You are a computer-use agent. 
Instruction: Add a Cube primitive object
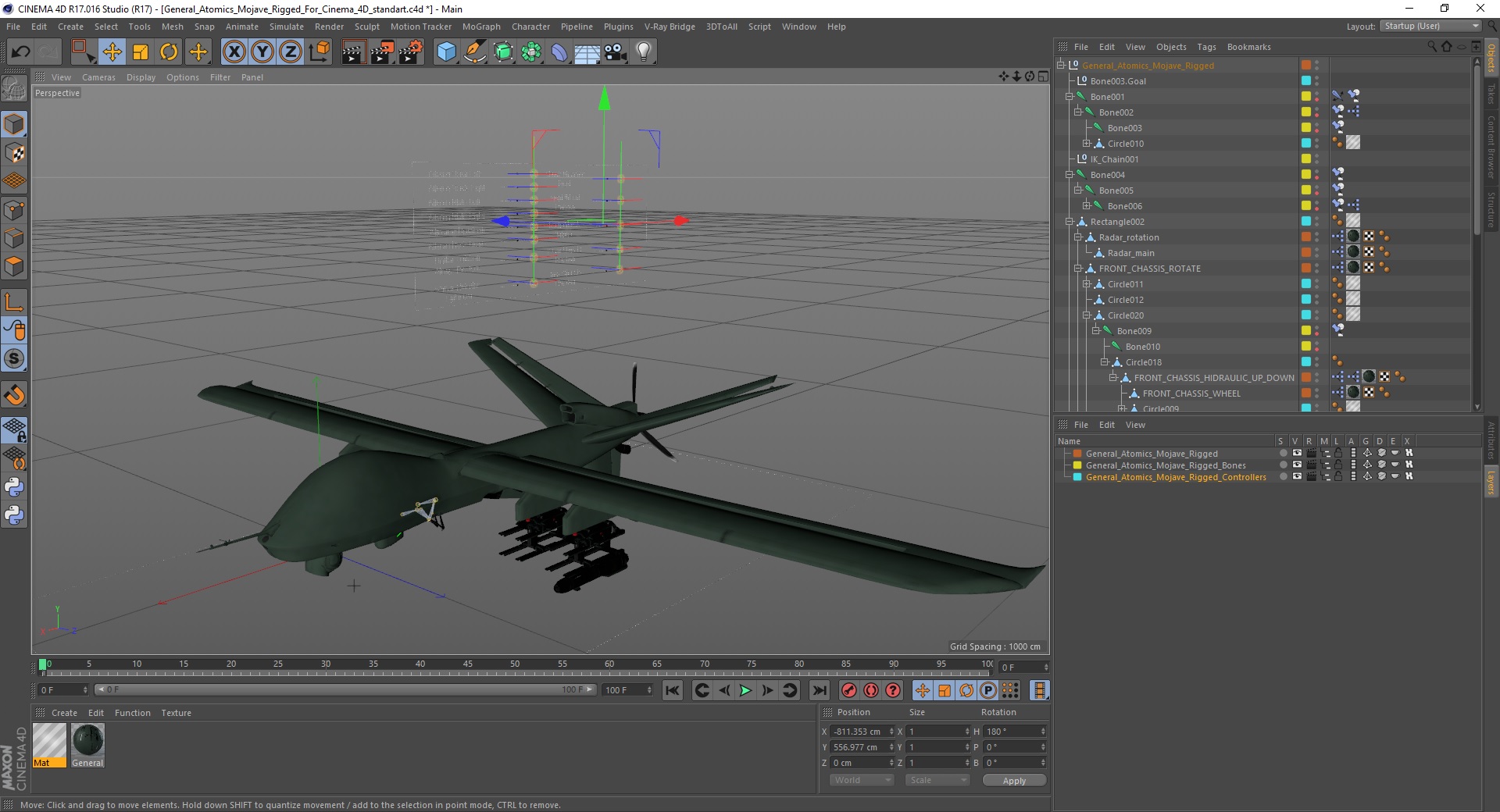pos(446,52)
